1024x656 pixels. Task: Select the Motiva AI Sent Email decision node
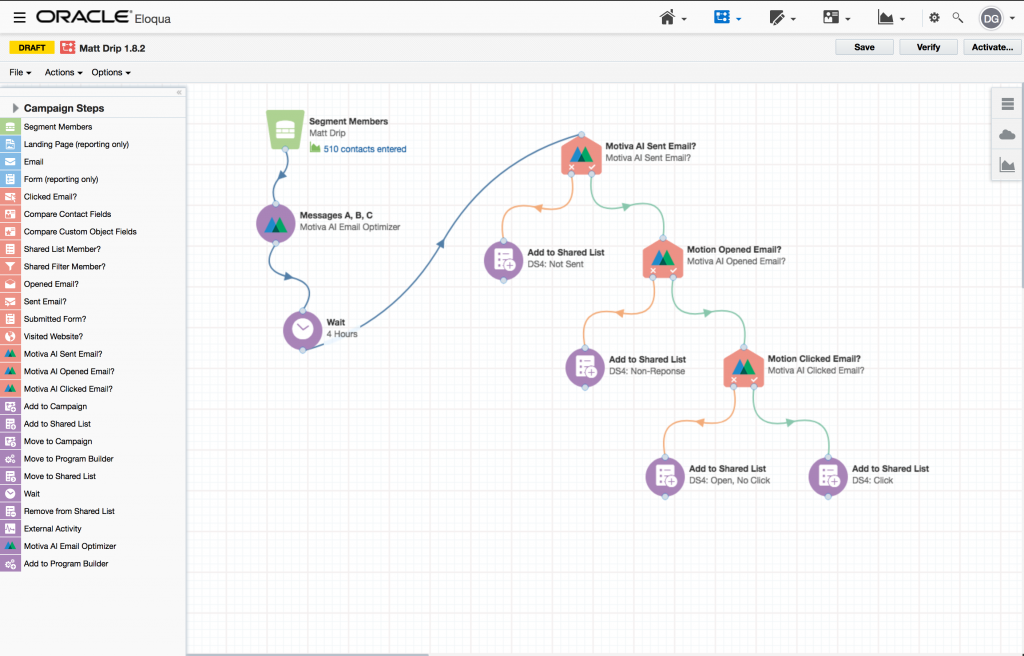tap(581, 155)
